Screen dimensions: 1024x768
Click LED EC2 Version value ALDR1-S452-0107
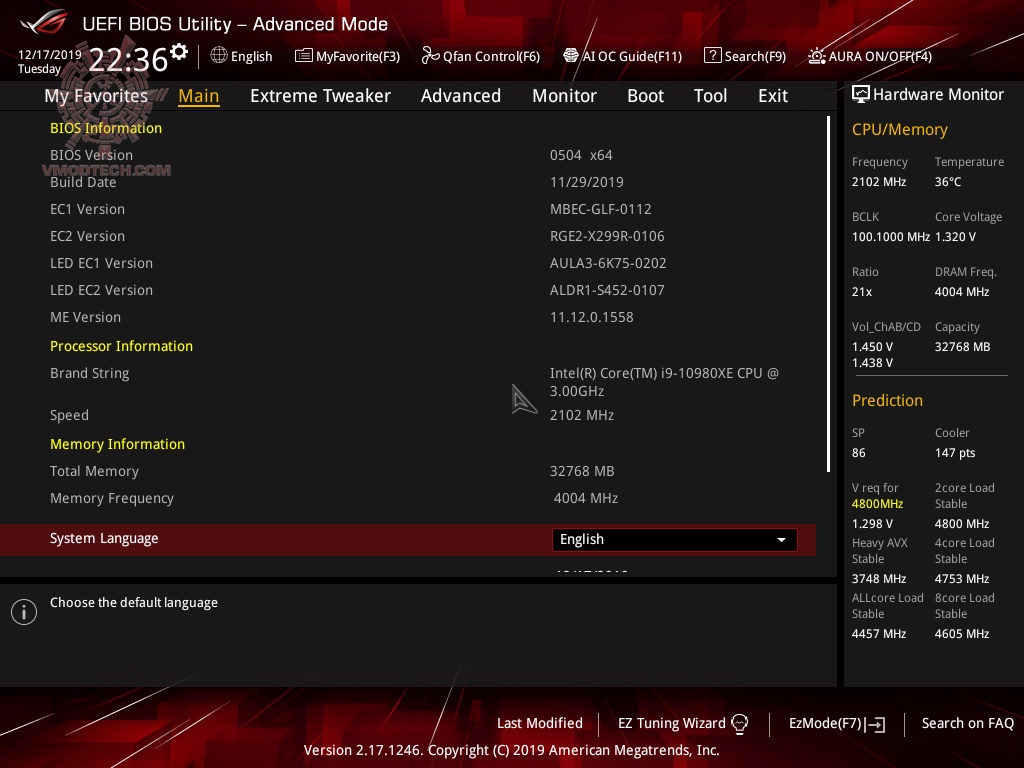click(607, 291)
